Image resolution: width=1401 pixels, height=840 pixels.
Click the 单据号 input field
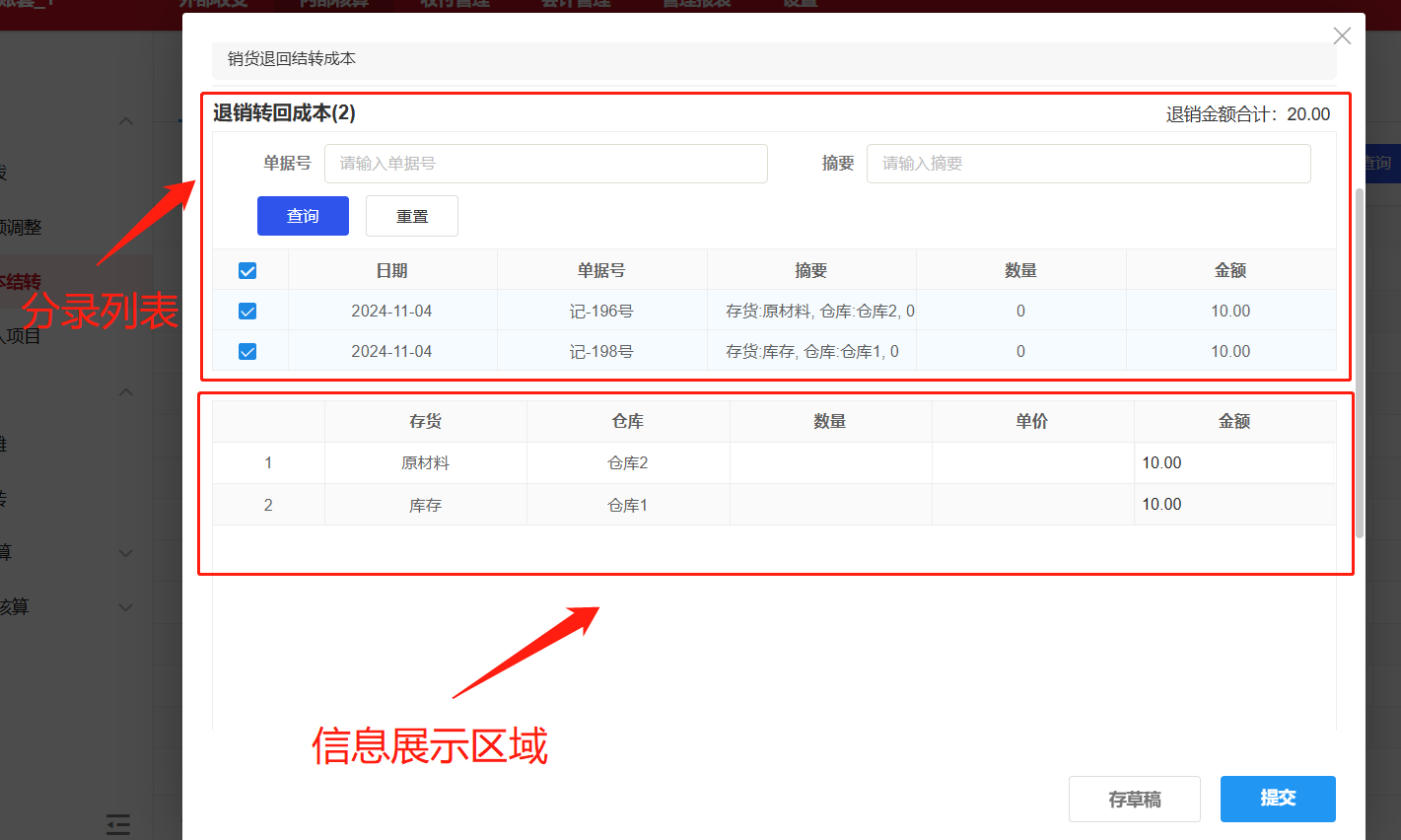pos(546,163)
